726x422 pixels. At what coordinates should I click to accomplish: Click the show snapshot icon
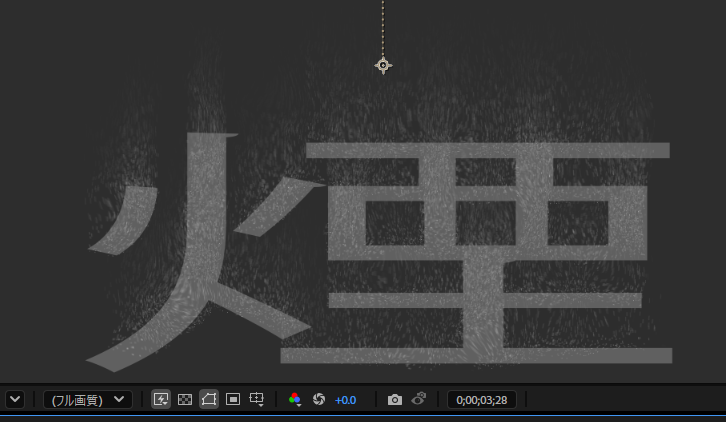click(419, 399)
